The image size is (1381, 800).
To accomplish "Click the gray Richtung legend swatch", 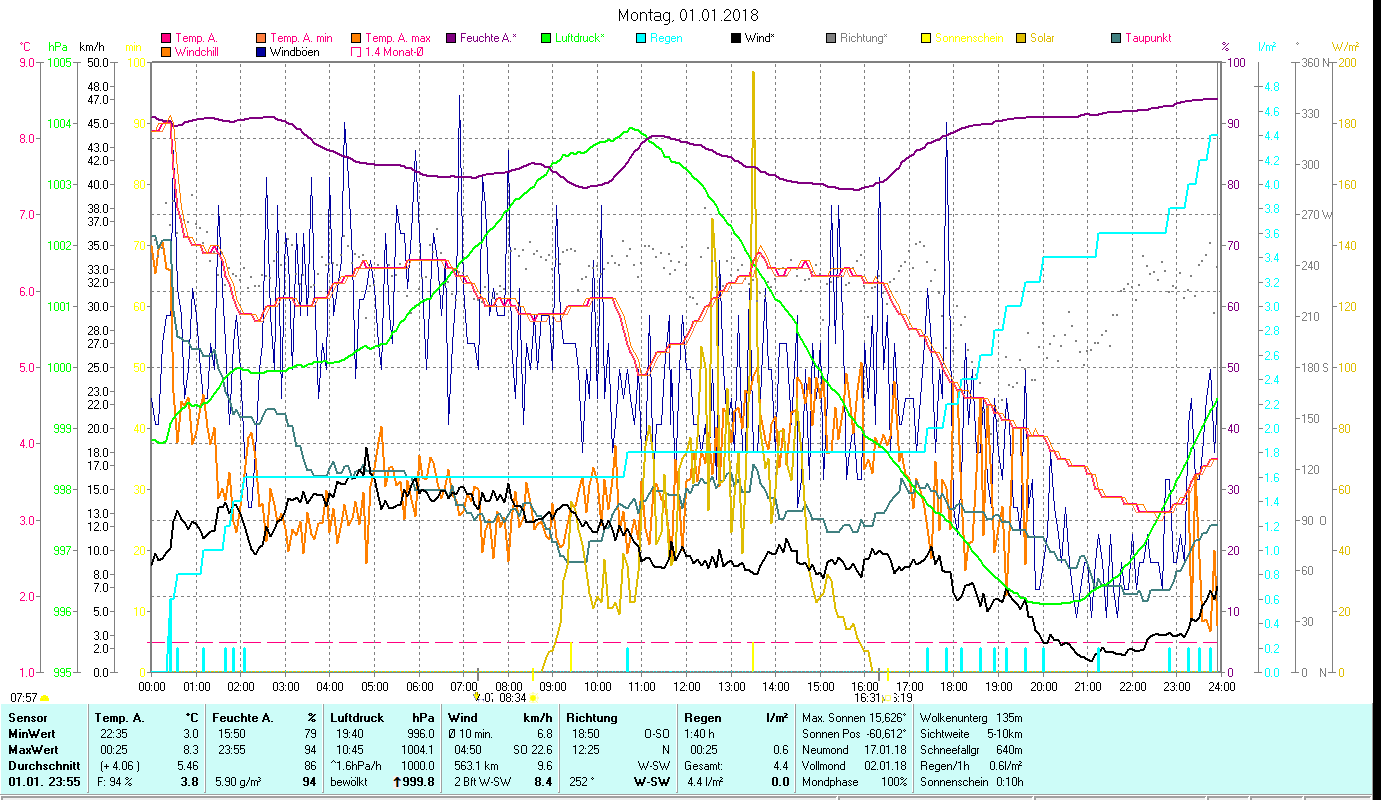I will coord(830,38).
